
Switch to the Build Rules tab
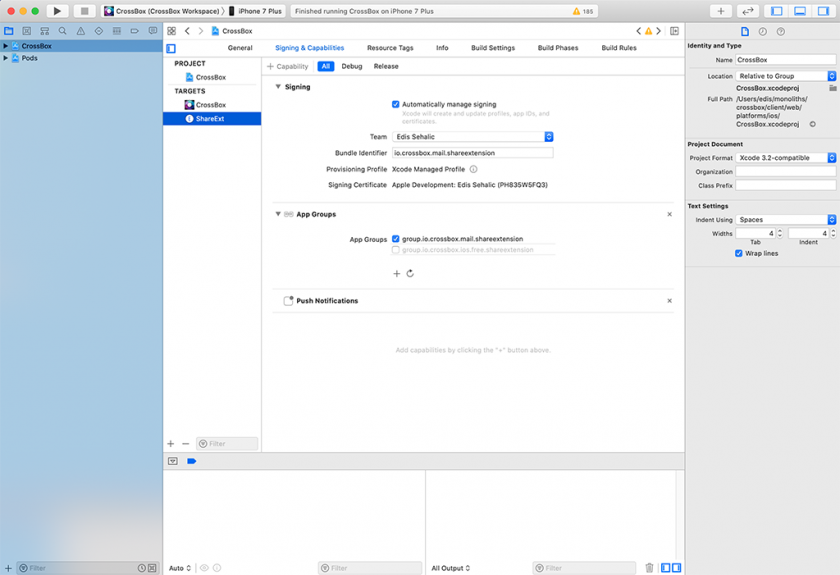click(619, 48)
